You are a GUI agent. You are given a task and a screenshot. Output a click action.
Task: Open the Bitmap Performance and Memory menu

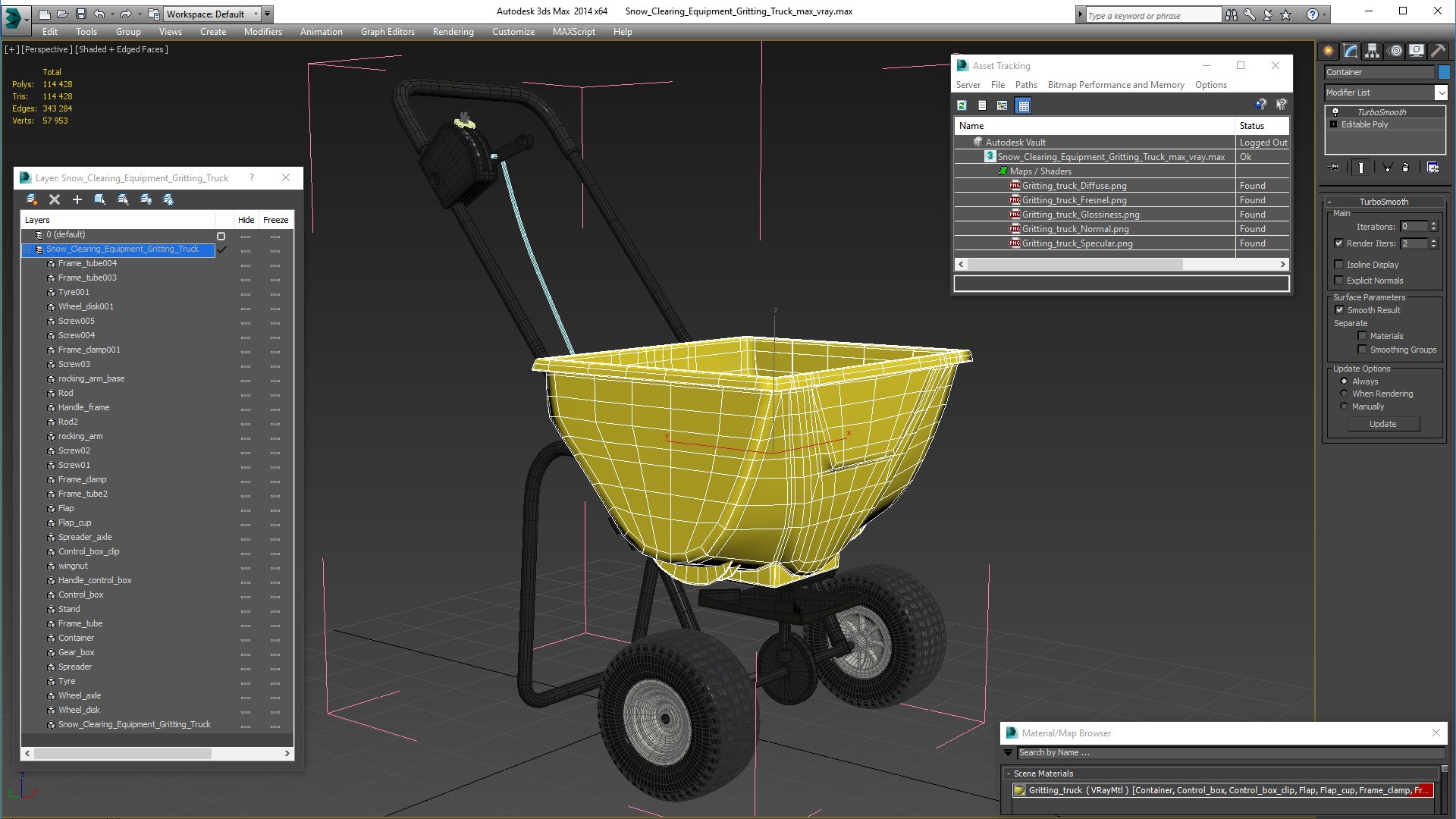(1116, 85)
